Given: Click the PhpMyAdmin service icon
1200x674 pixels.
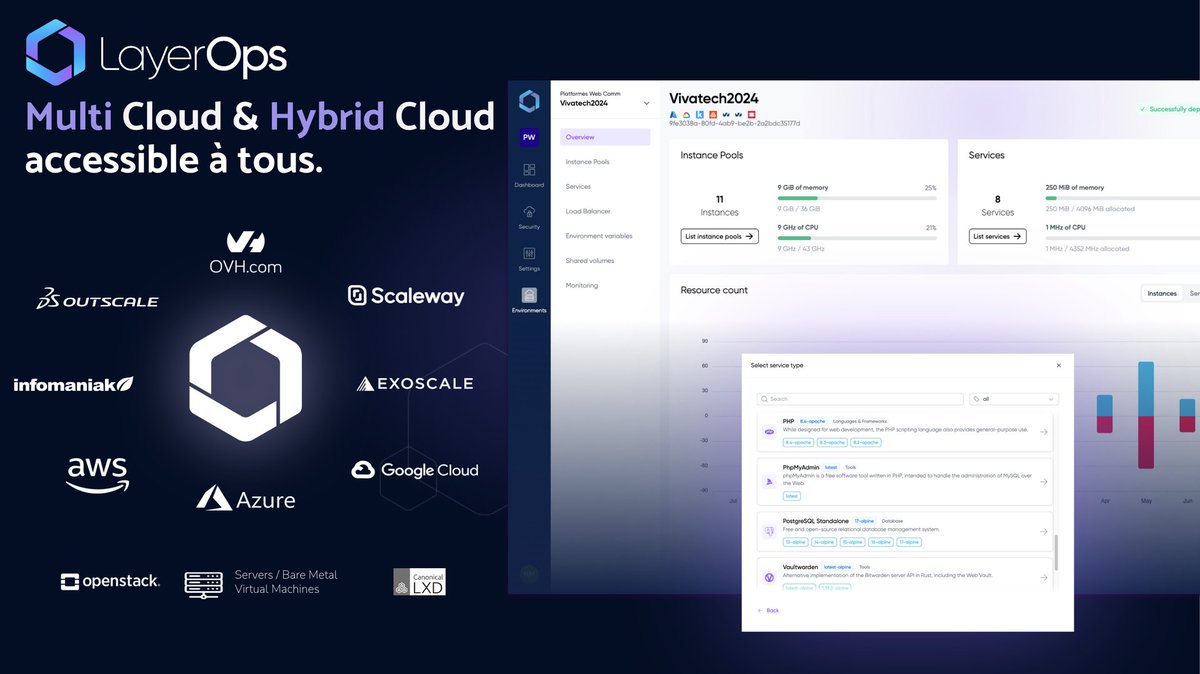Looking at the screenshot, I should click(x=769, y=482).
